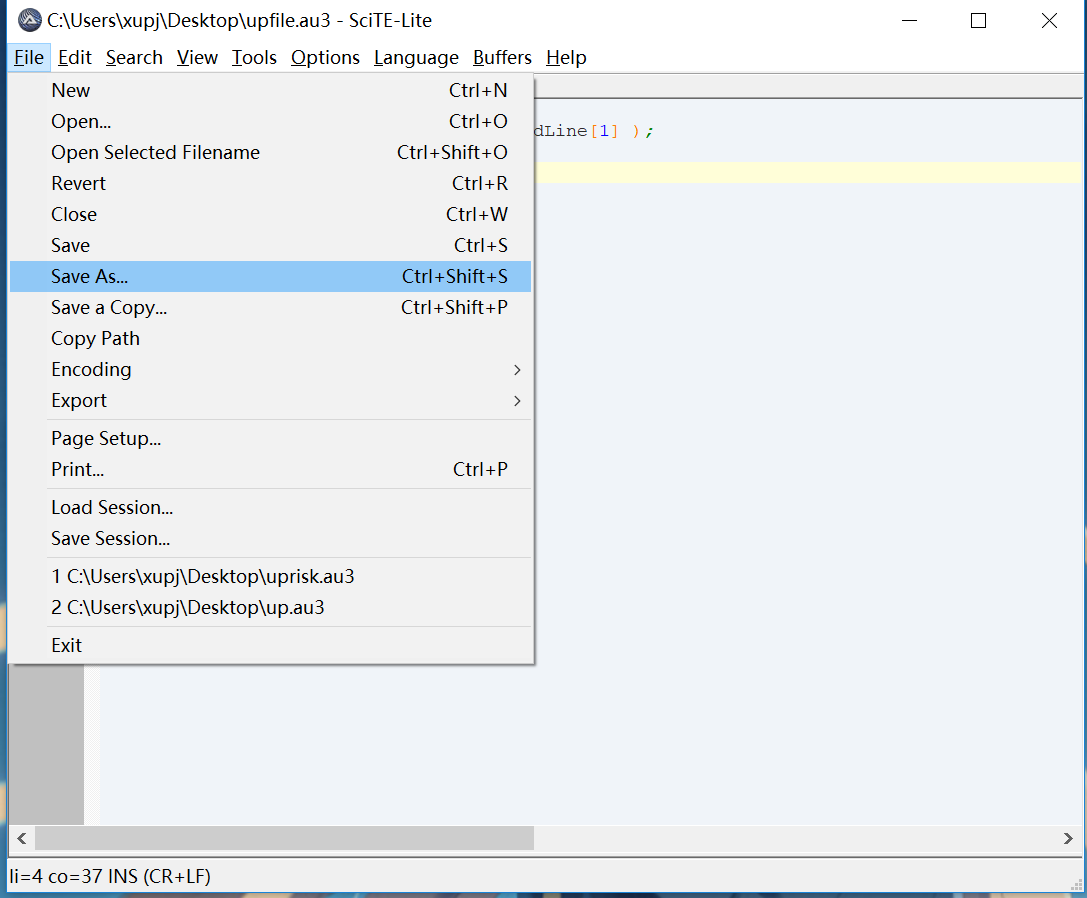1087x898 pixels.
Task: Select Save with shortcut Ctrl+S
Action: tap(270, 245)
